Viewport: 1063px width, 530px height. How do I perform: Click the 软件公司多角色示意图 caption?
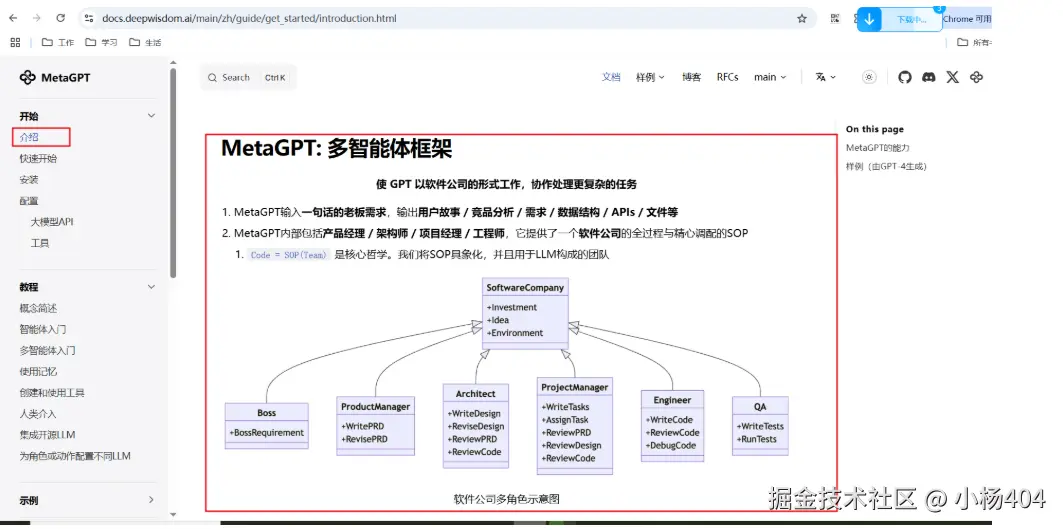(506, 499)
